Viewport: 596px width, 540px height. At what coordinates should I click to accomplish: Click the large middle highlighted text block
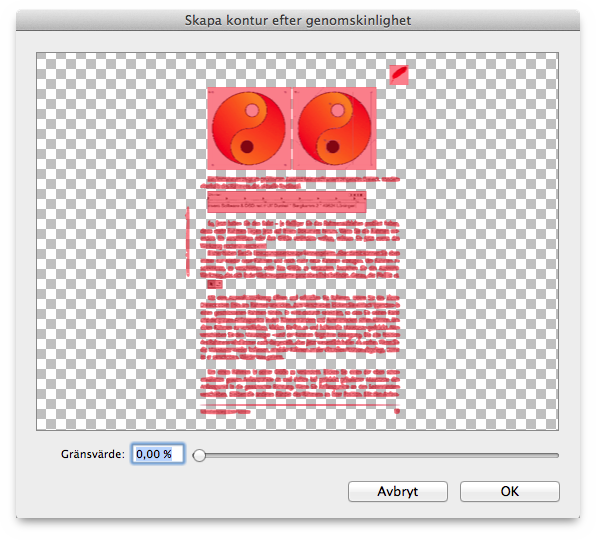pos(300,327)
